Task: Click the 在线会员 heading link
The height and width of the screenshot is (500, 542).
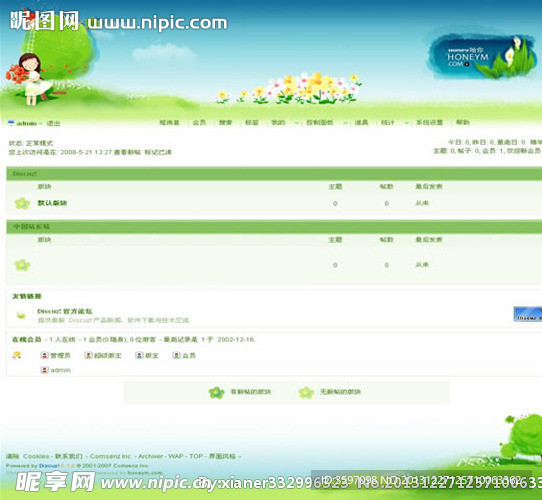Action: pyautogui.click(x=27, y=340)
